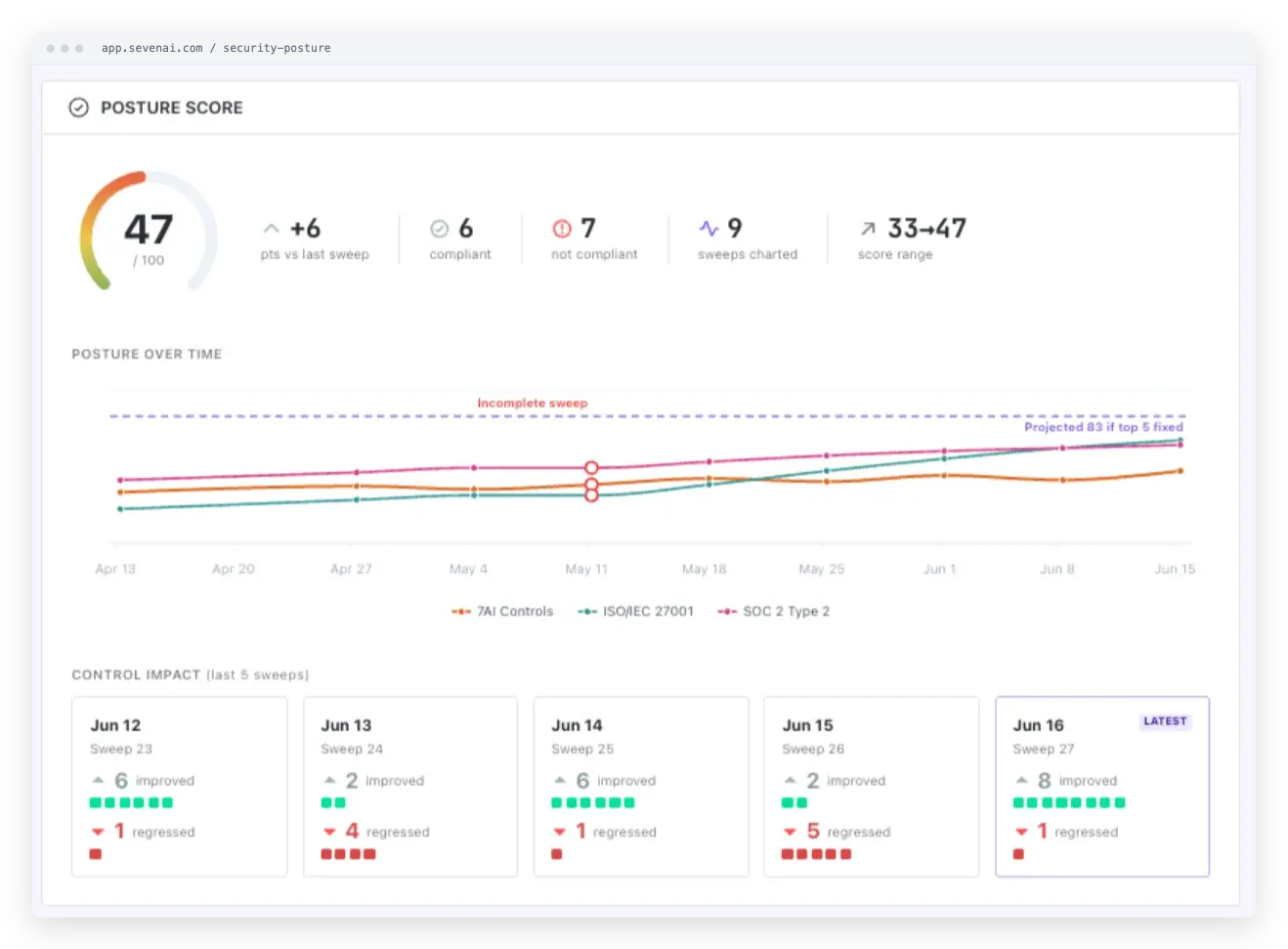The height and width of the screenshot is (949, 1288).
Task: Click the '8 improved' text on Jun 16 card
Action: [x=1077, y=781]
